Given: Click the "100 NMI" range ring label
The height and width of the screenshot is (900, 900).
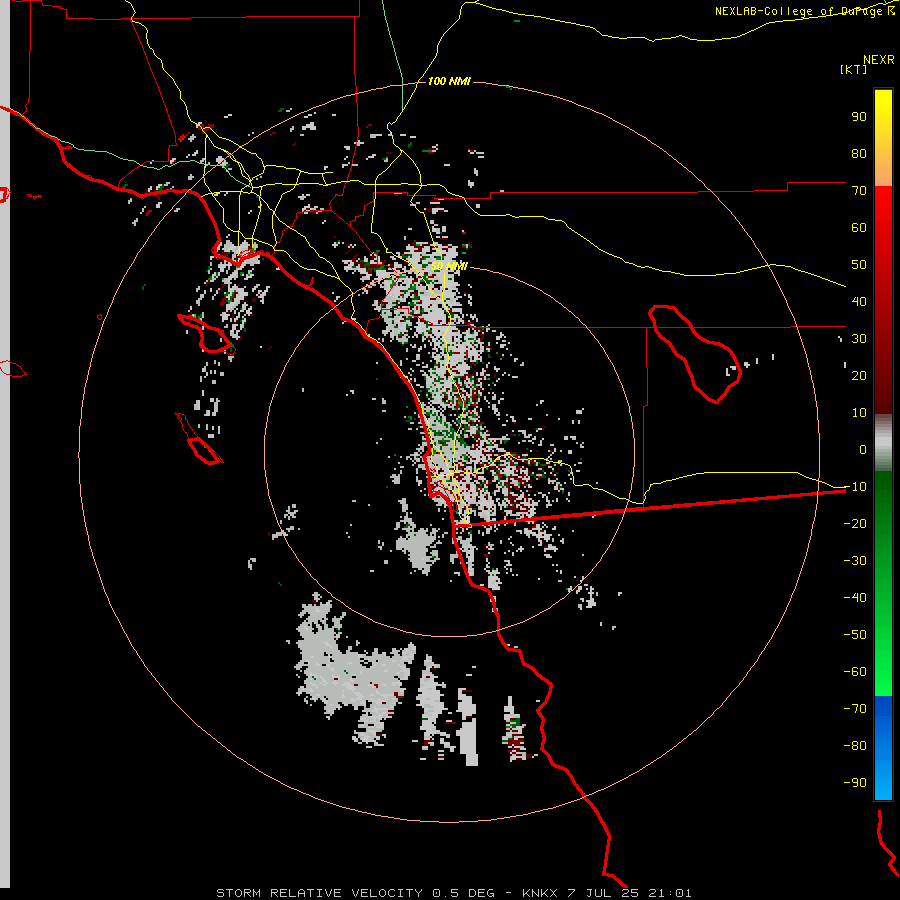Looking at the screenshot, I should coord(449,81).
